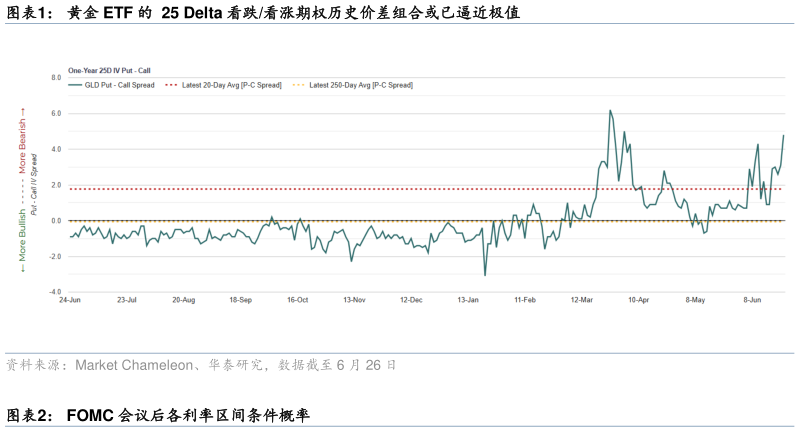
Task: Click the 6.0 y-axis value
Action: (56, 113)
